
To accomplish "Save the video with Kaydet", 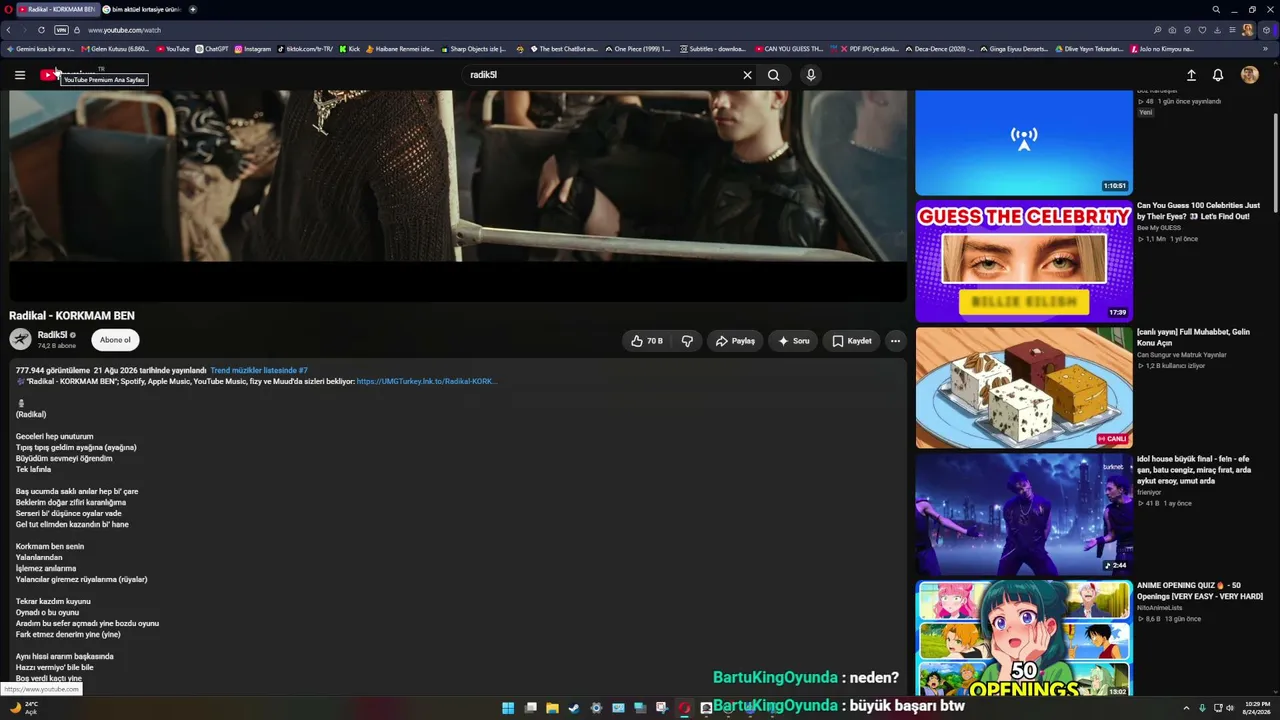I will [852, 341].
